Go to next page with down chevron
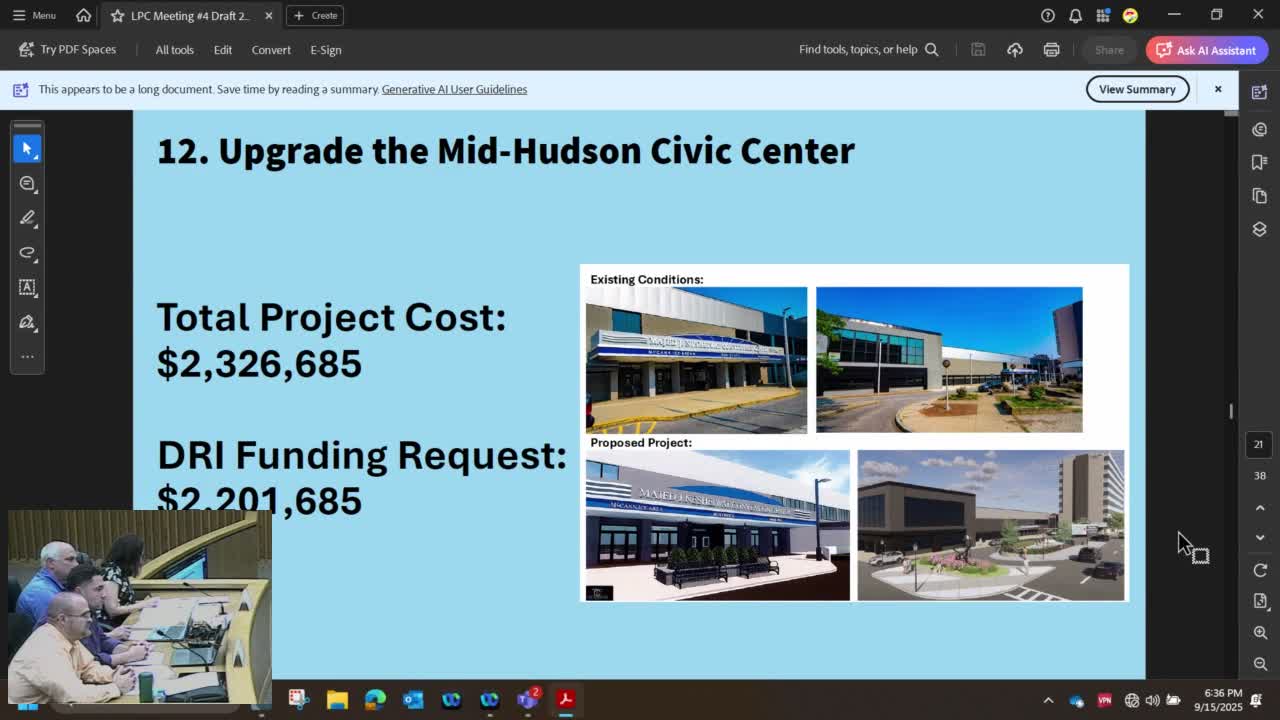This screenshot has height=720, width=1280. pyautogui.click(x=1260, y=538)
